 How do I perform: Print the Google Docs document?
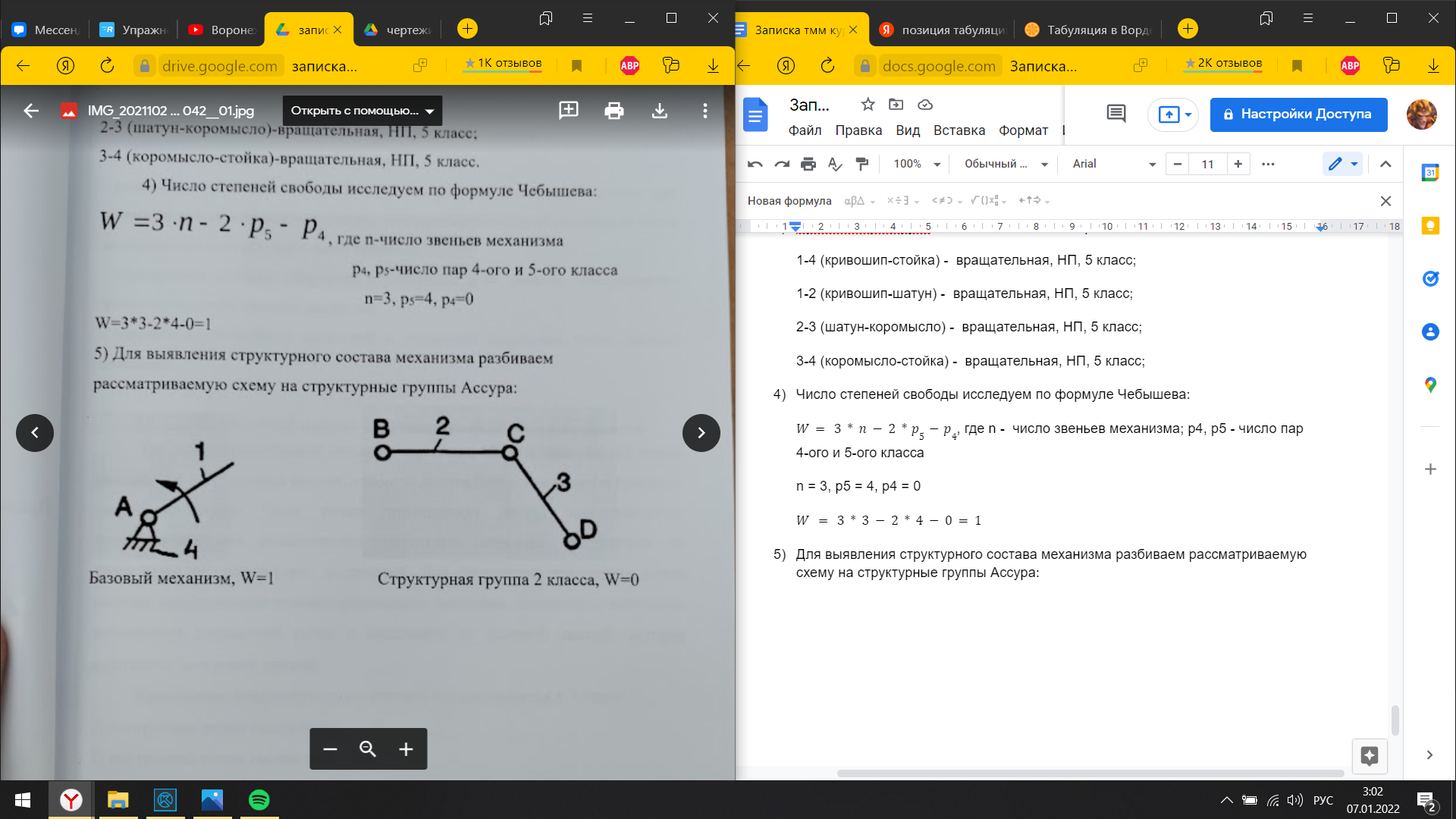point(808,164)
